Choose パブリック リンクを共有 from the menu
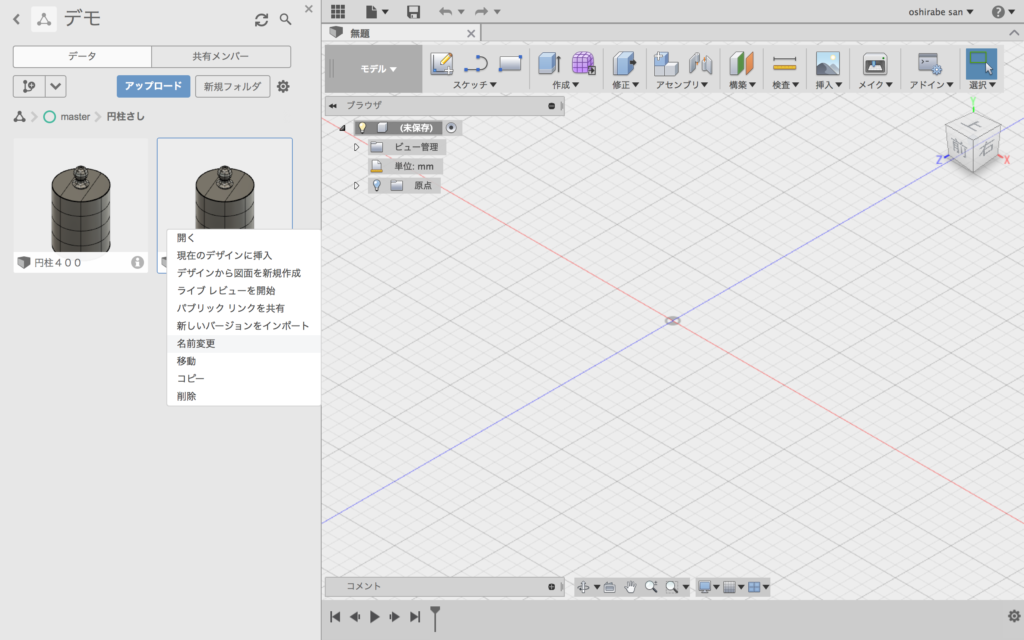Screen dimensions: 1024x640 (x=231, y=308)
